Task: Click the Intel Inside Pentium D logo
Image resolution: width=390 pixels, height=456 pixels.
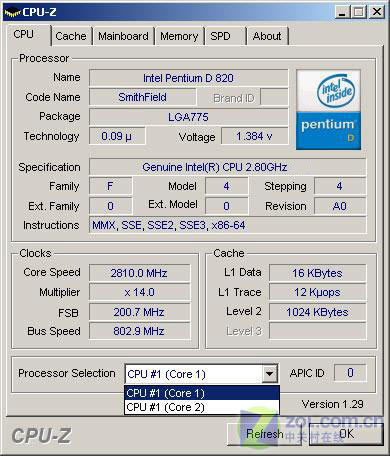Action: [x=328, y=110]
